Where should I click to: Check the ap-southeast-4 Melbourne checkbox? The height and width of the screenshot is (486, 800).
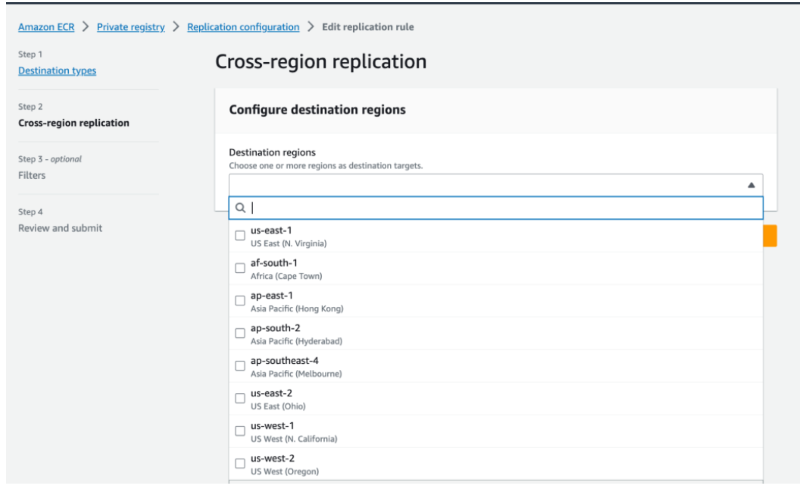pyautogui.click(x=240, y=366)
